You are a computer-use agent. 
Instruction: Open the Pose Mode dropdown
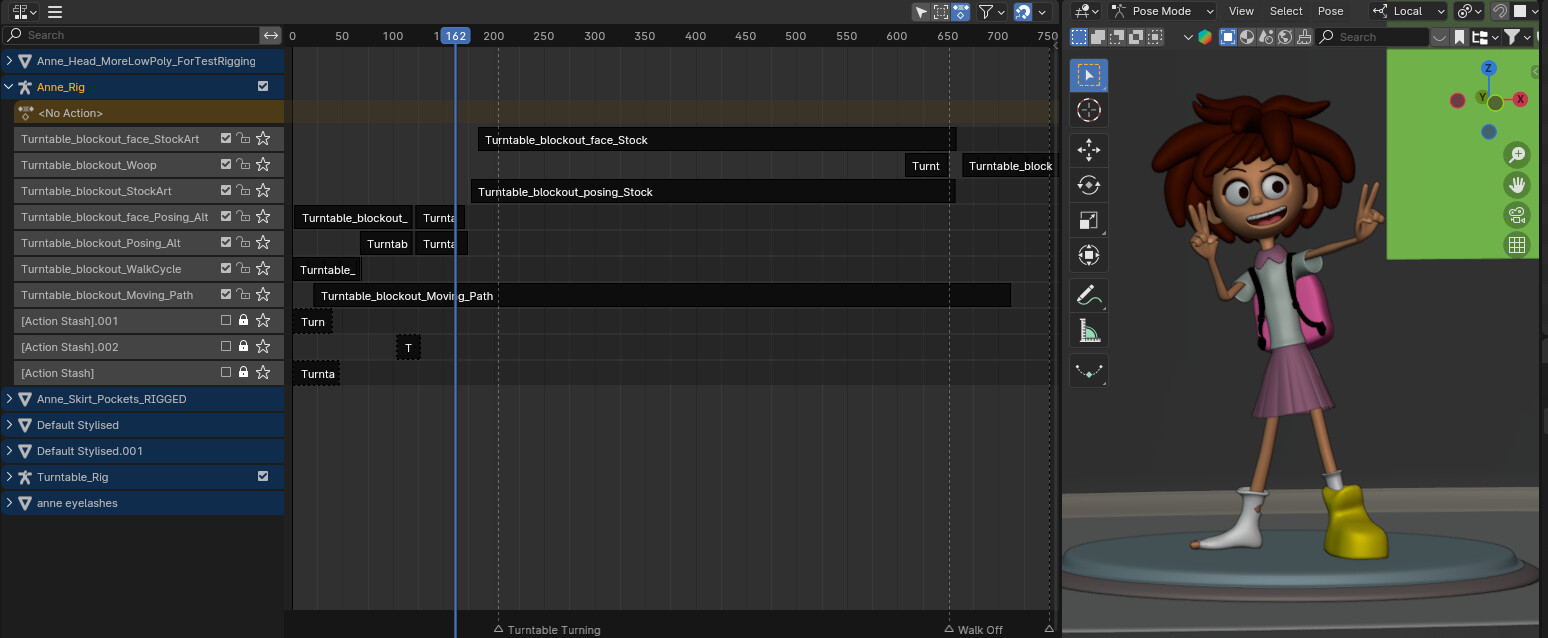[1162, 11]
